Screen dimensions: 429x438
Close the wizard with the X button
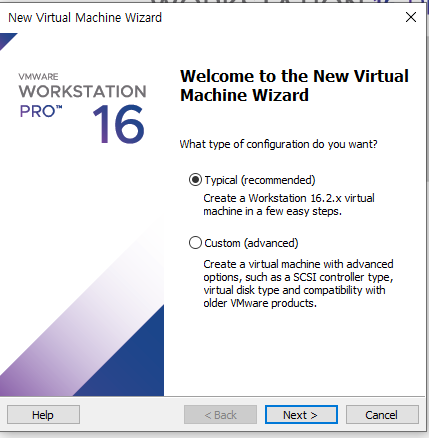tap(411, 17)
